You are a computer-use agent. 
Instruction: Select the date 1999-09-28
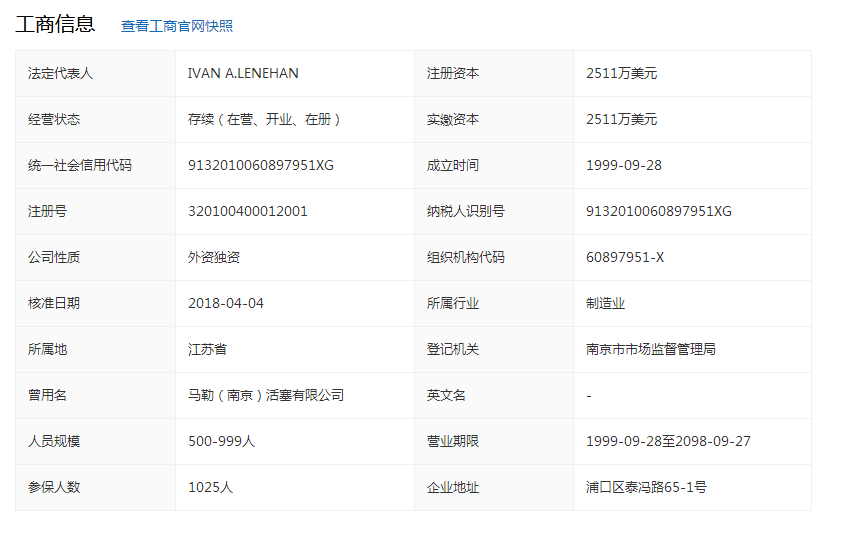[624, 165]
